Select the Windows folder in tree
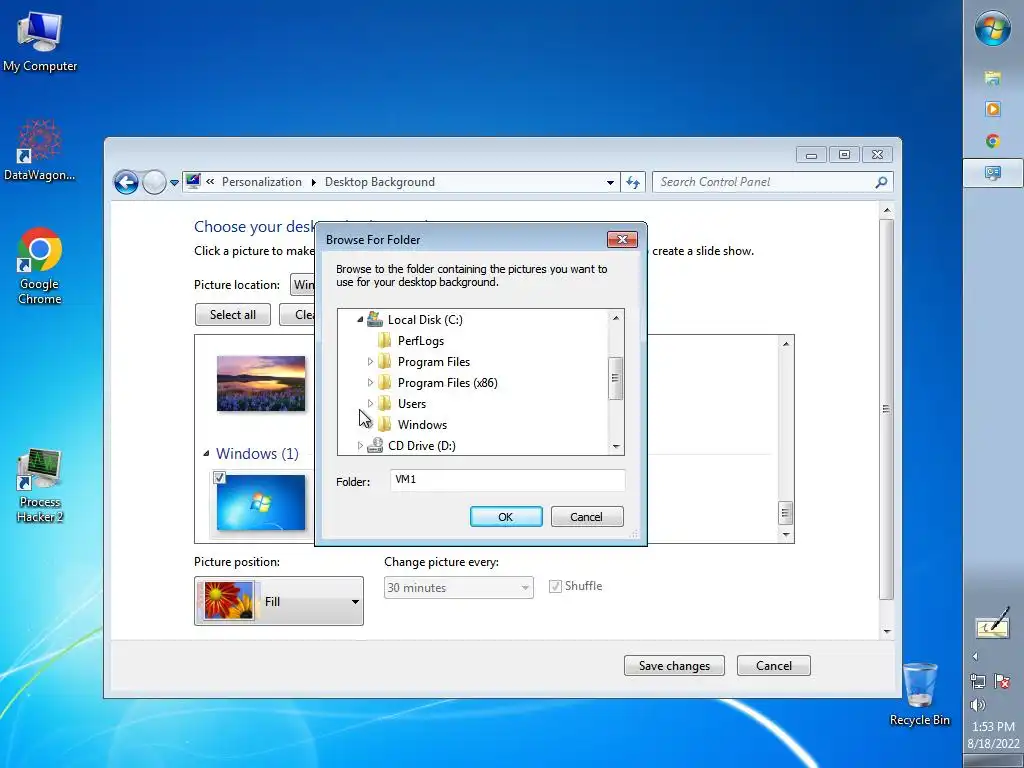1024x768 pixels. point(422,424)
